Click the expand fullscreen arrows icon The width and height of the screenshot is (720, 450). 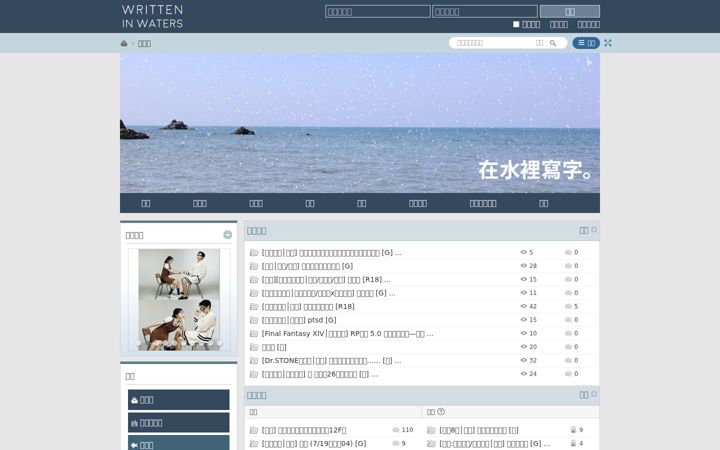[608, 43]
